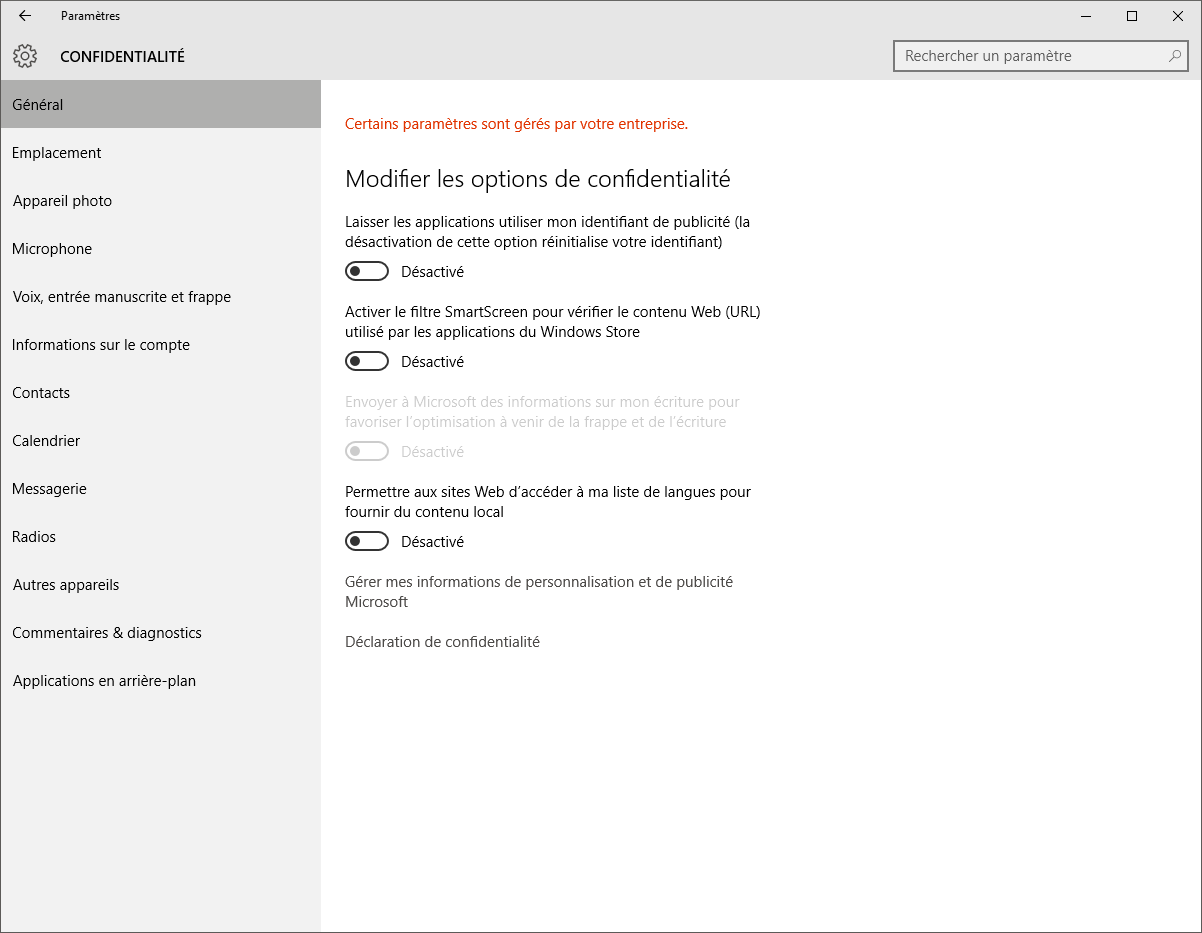Switch to Calendrier settings
Viewport: 1202px width, 933px height.
46,441
